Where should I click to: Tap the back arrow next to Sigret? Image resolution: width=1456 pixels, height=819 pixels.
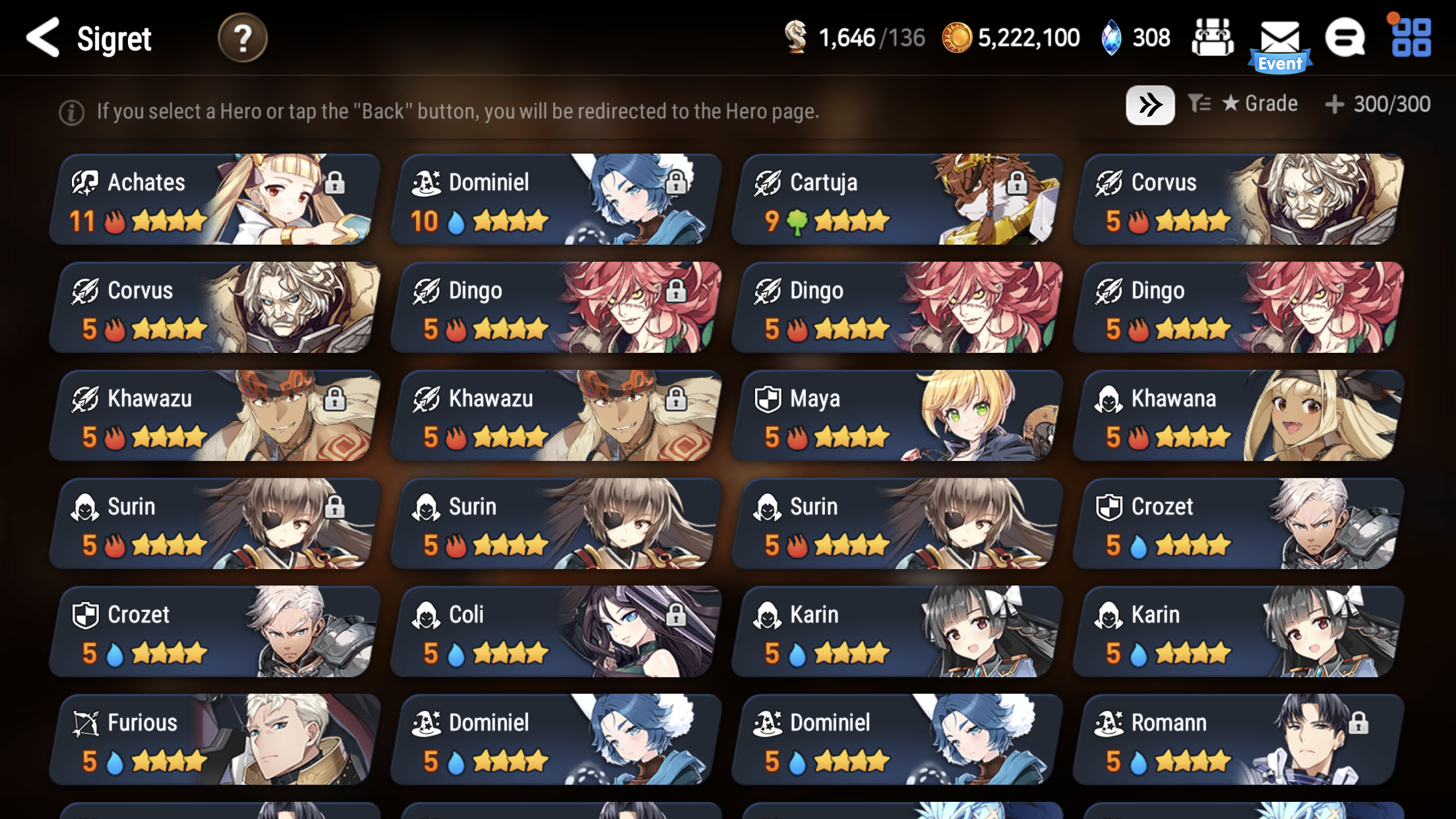coord(43,38)
